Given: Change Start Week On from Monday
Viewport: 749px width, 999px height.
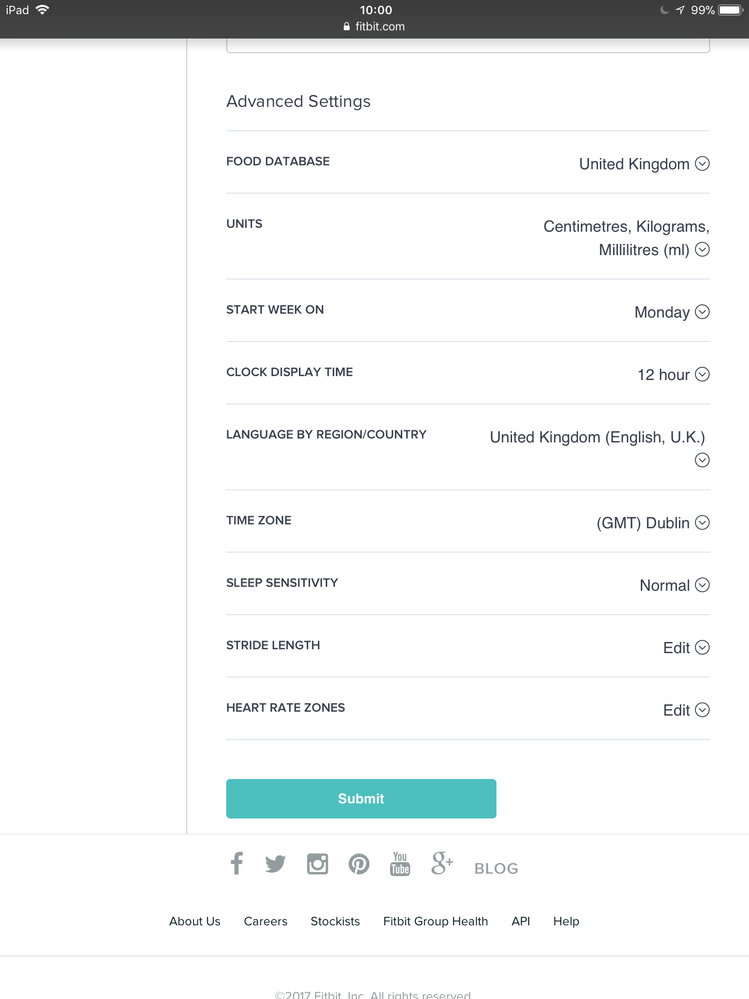Looking at the screenshot, I should (x=702, y=312).
